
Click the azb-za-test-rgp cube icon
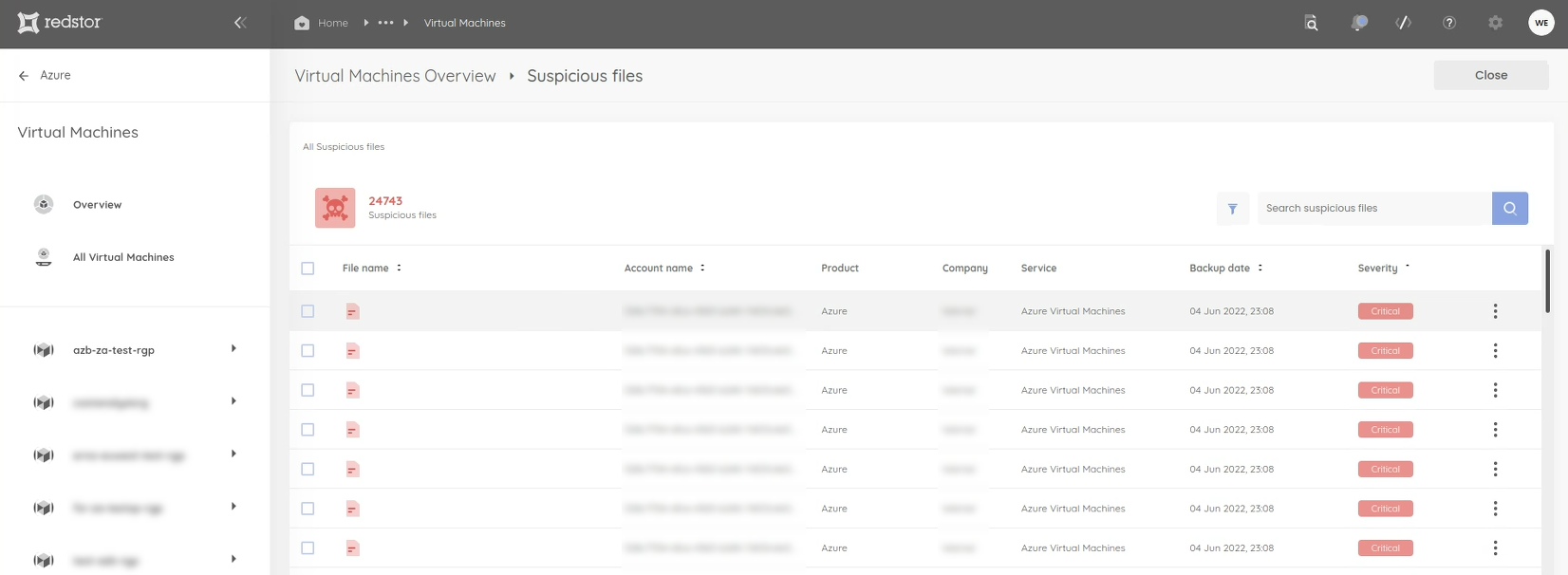tap(44, 350)
